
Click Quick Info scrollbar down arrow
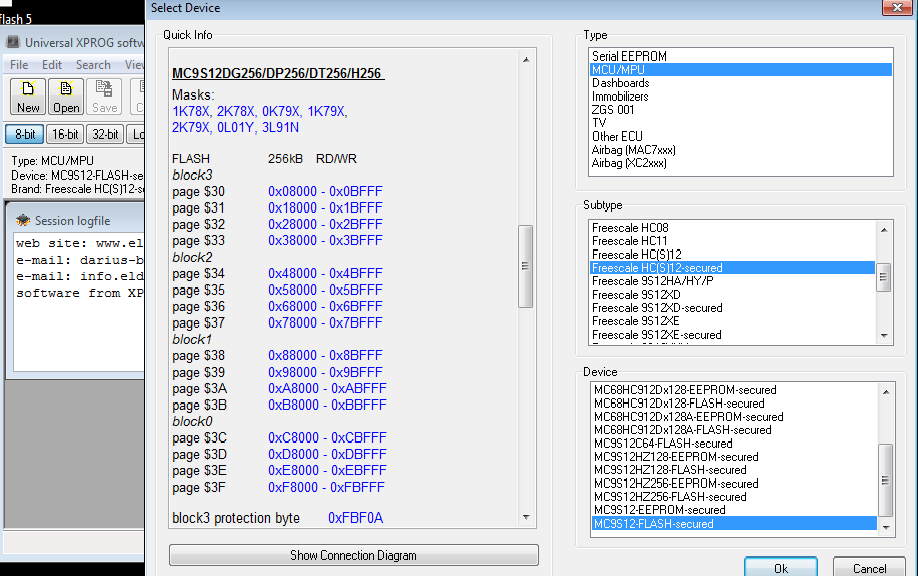[526, 517]
